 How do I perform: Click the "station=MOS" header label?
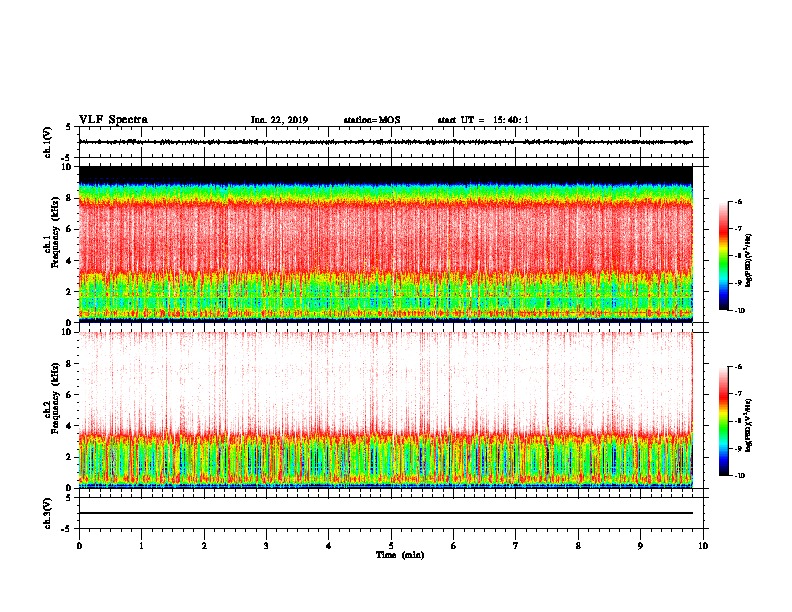tap(372, 120)
